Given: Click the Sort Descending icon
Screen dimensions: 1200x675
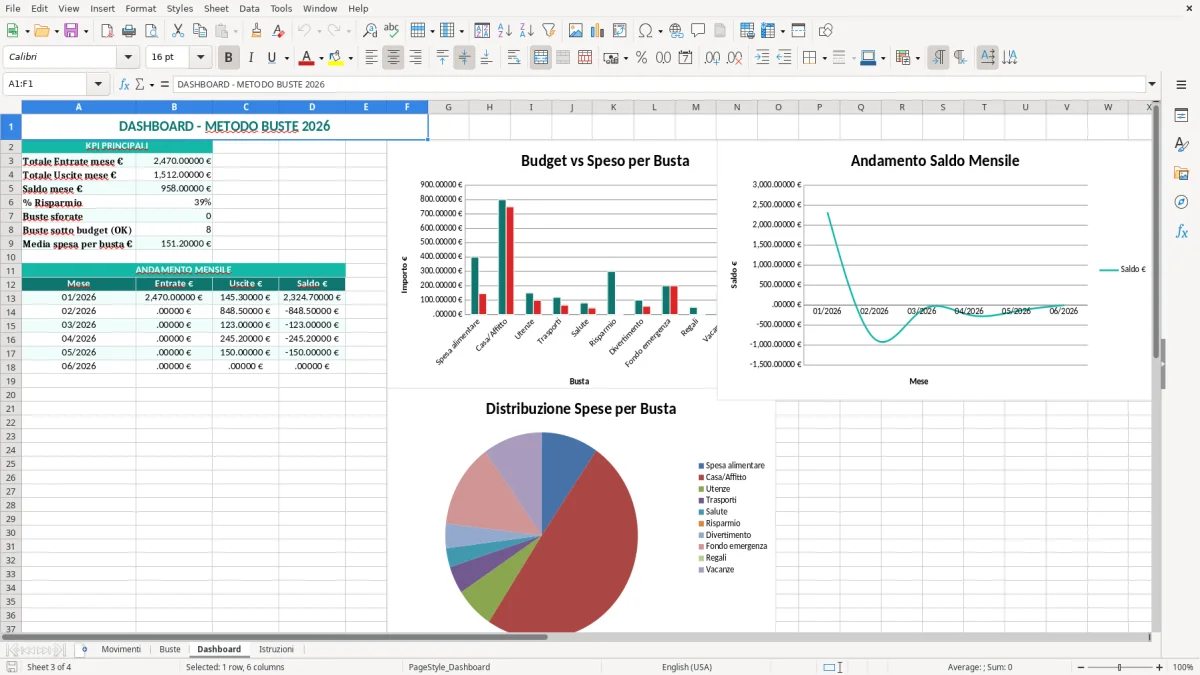Looking at the screenshot, I should (527, 31).
